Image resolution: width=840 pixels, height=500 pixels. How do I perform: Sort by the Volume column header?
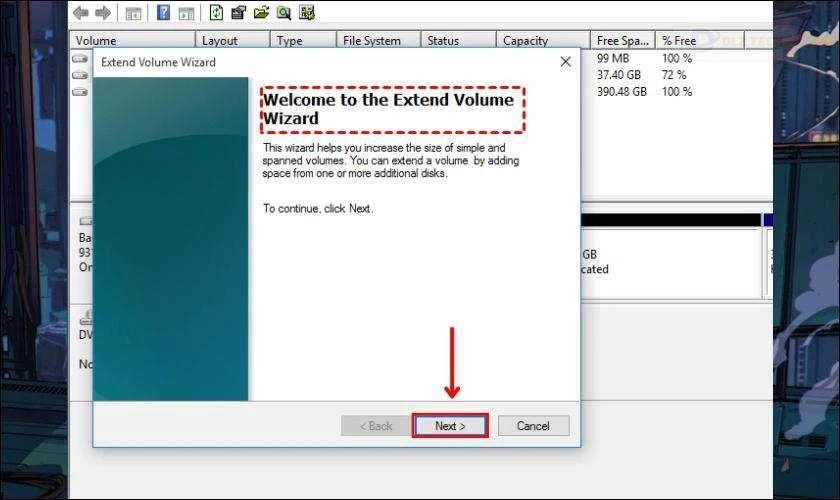point(132,40)
